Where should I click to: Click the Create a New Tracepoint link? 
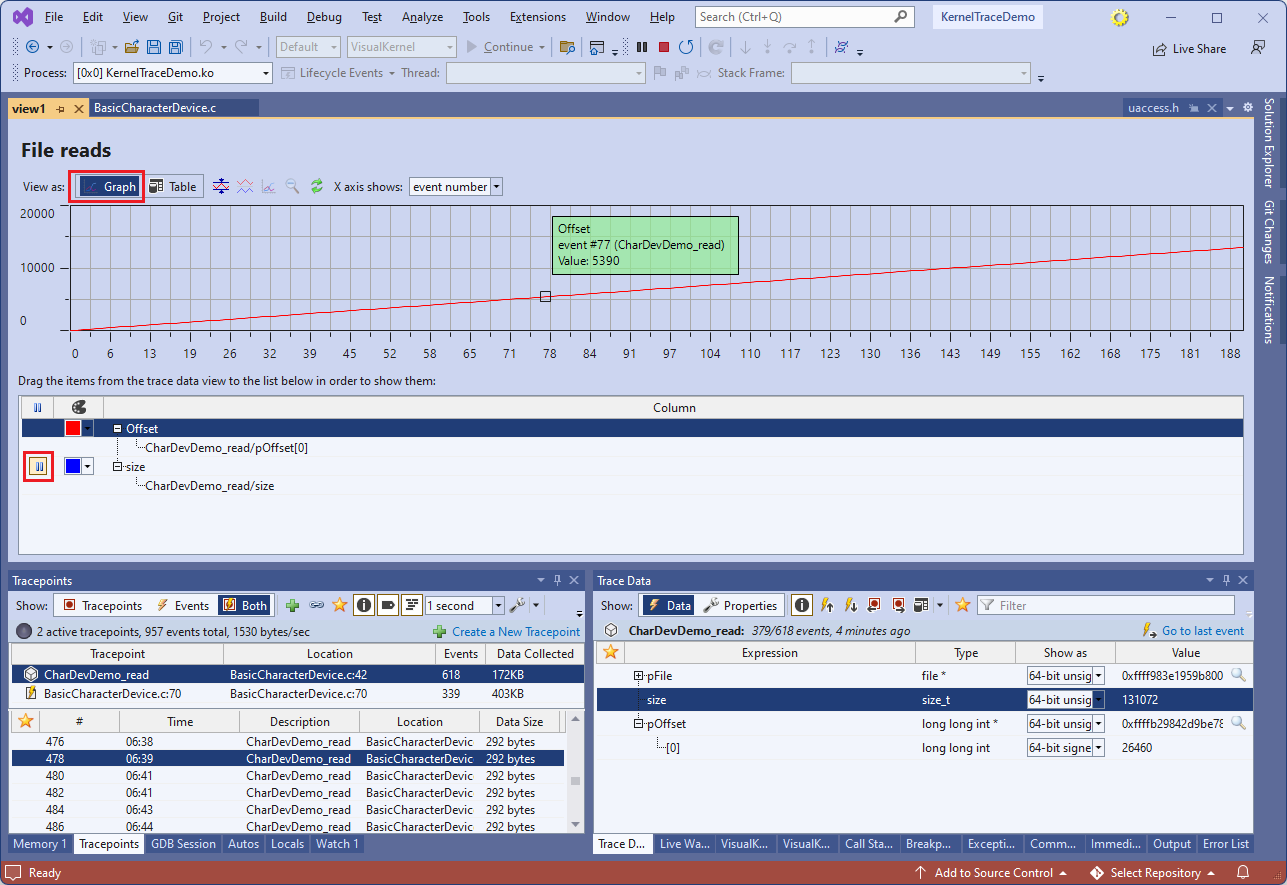pos(515,631)
